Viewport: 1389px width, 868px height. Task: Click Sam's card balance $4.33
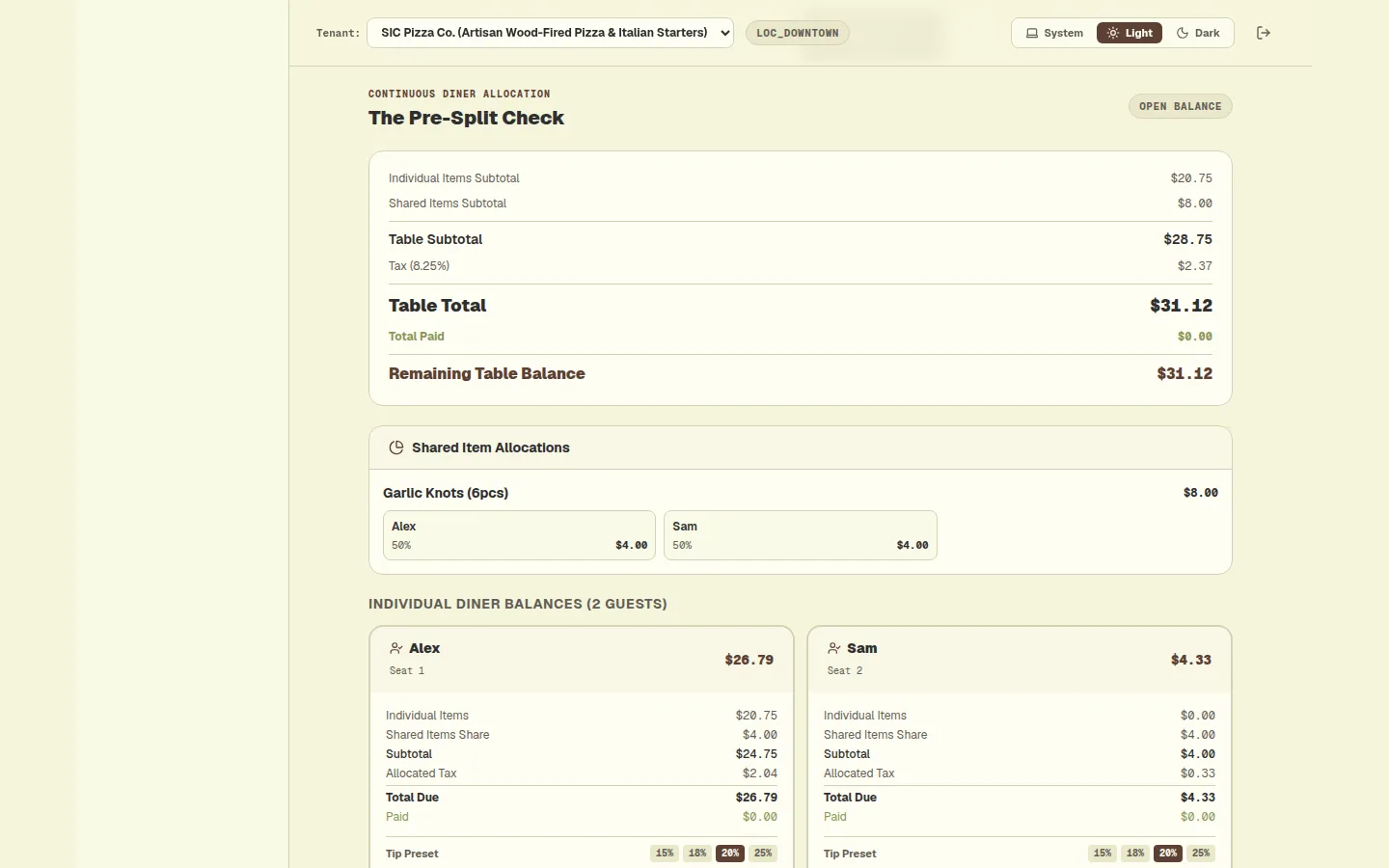pyautogui.click(x=1191, y=660)
